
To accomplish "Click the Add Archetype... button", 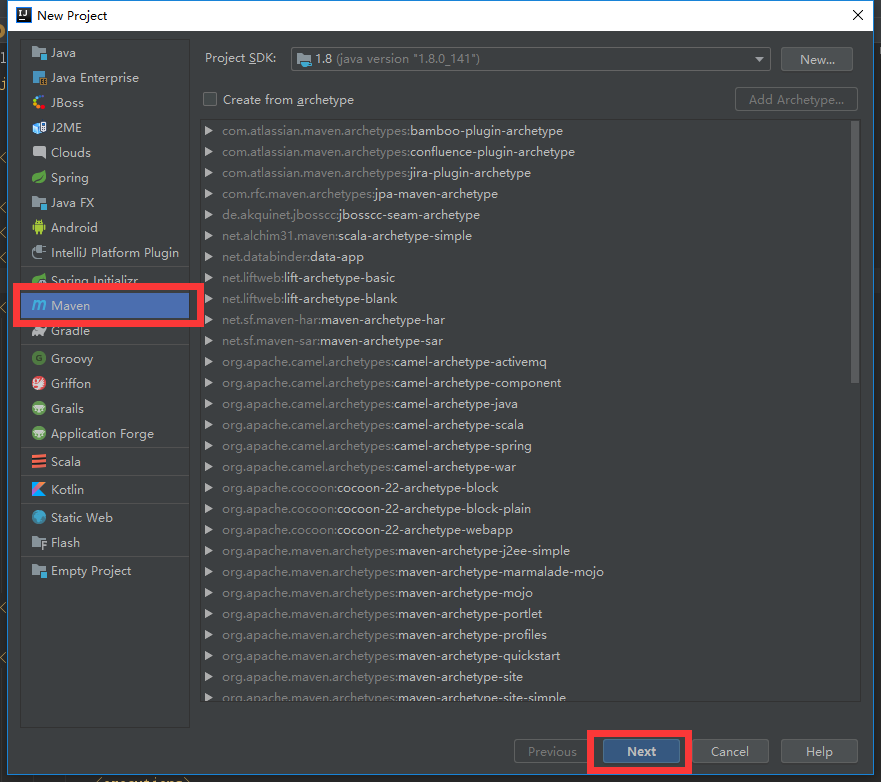I will click(x=796, y=99).
